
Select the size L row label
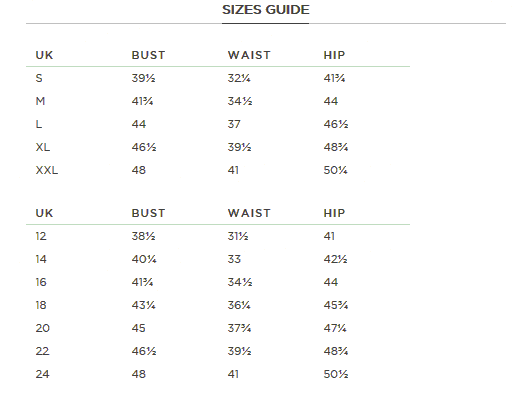39,124
